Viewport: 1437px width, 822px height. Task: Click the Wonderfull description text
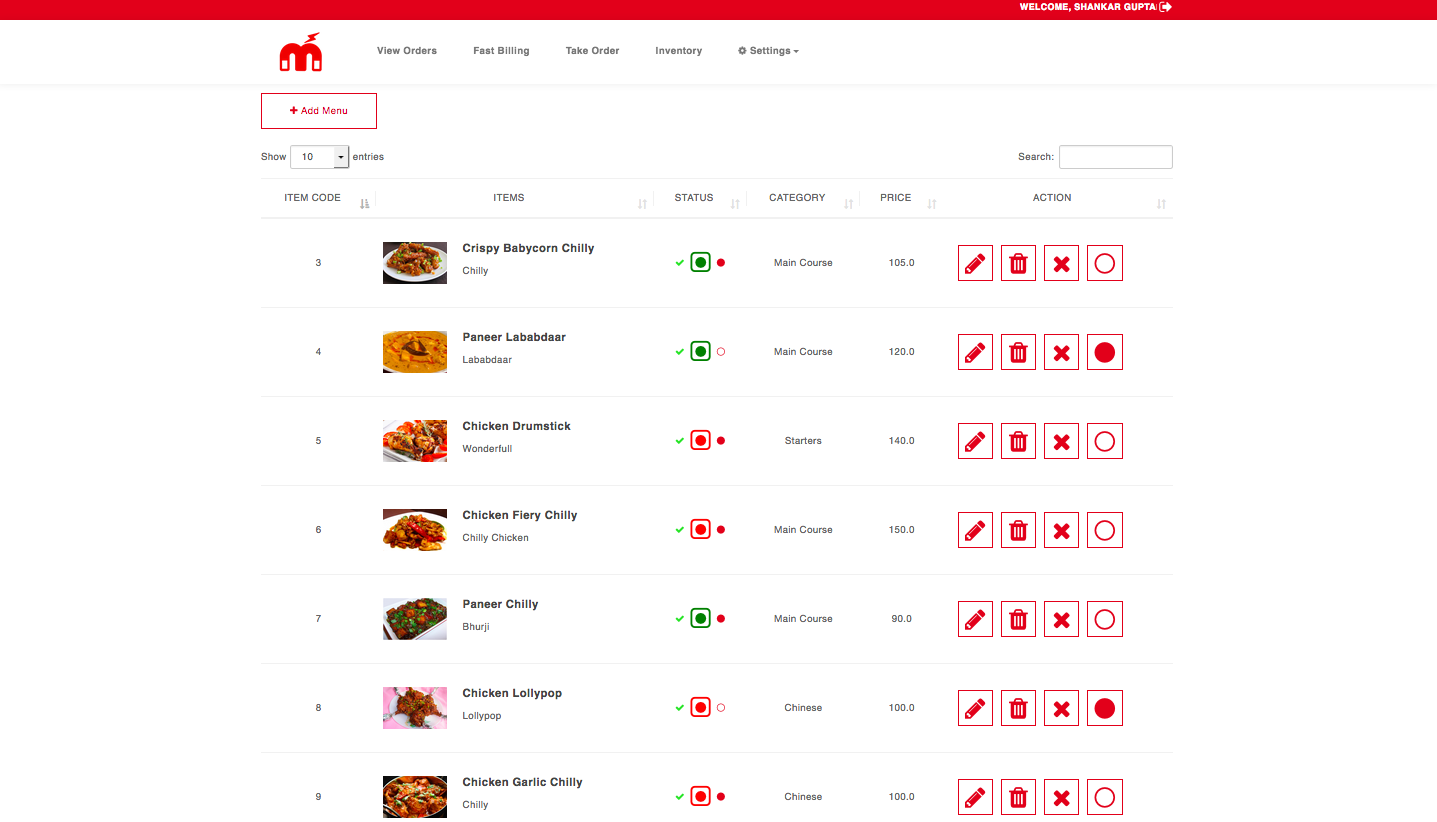[x=487, y=449]
